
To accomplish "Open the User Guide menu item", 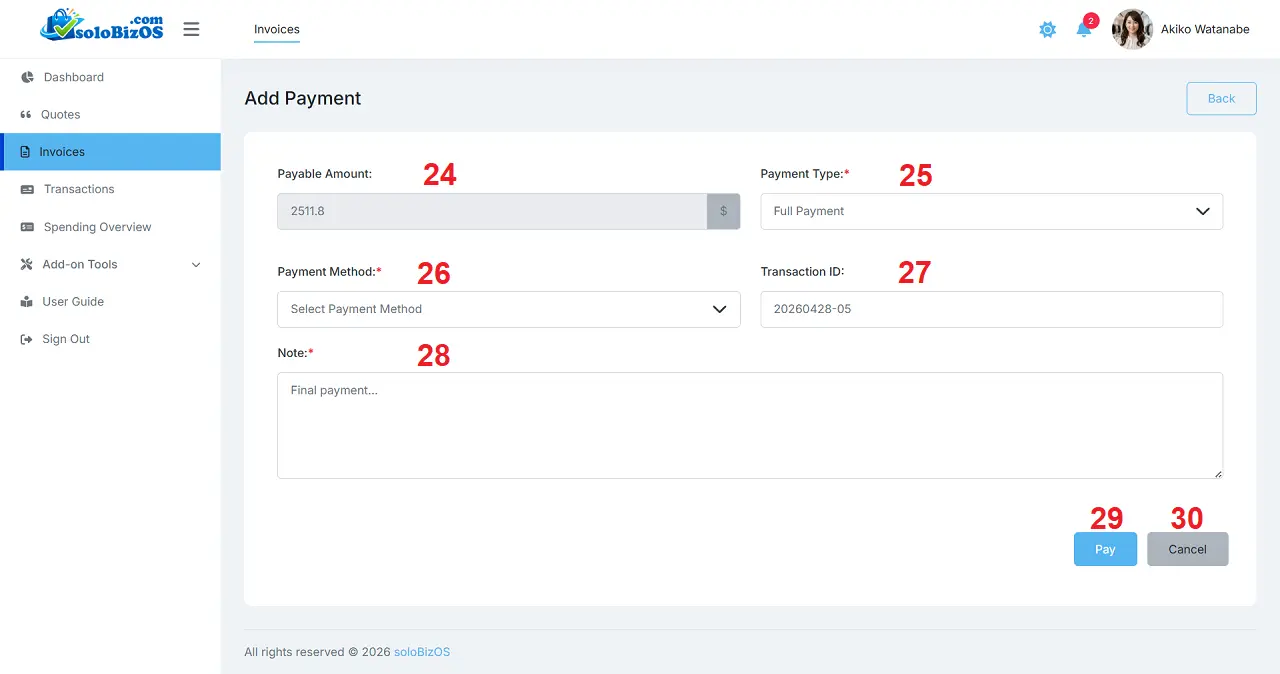I will 110,302.
